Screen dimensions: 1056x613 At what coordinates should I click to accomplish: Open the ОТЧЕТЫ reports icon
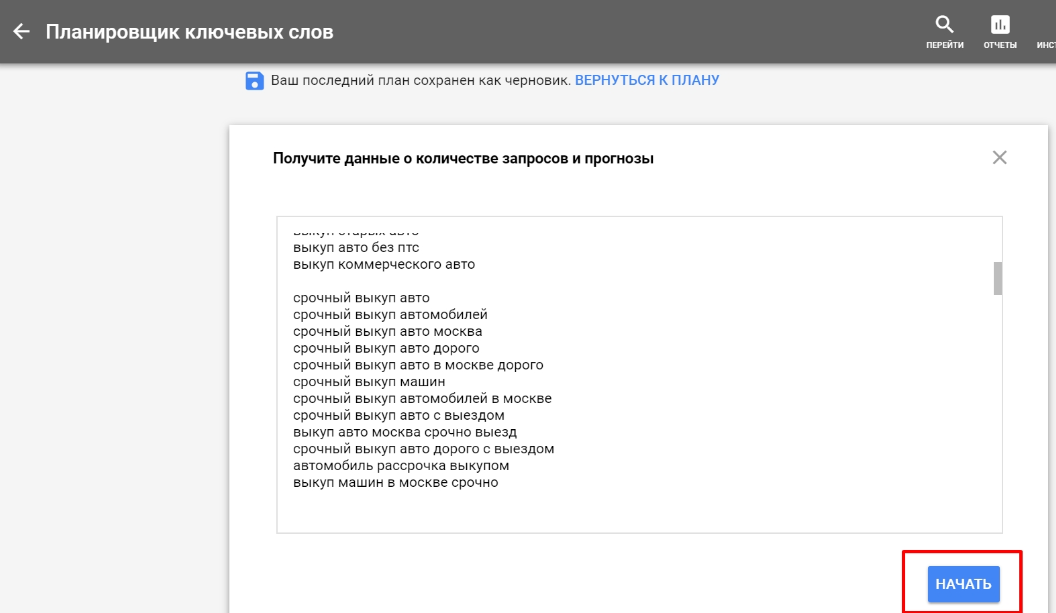pyautogui.click(x=1000, y=32)
